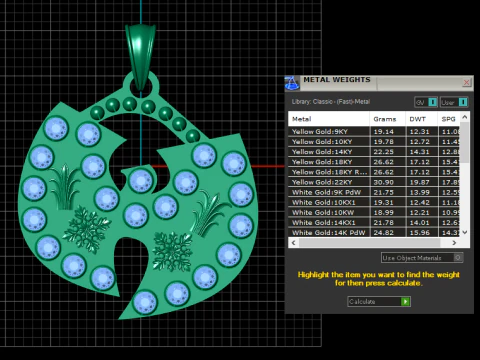480x360 pixels.
Task: Select the White Gold:14K PdW row
Action: click(374, 233)
